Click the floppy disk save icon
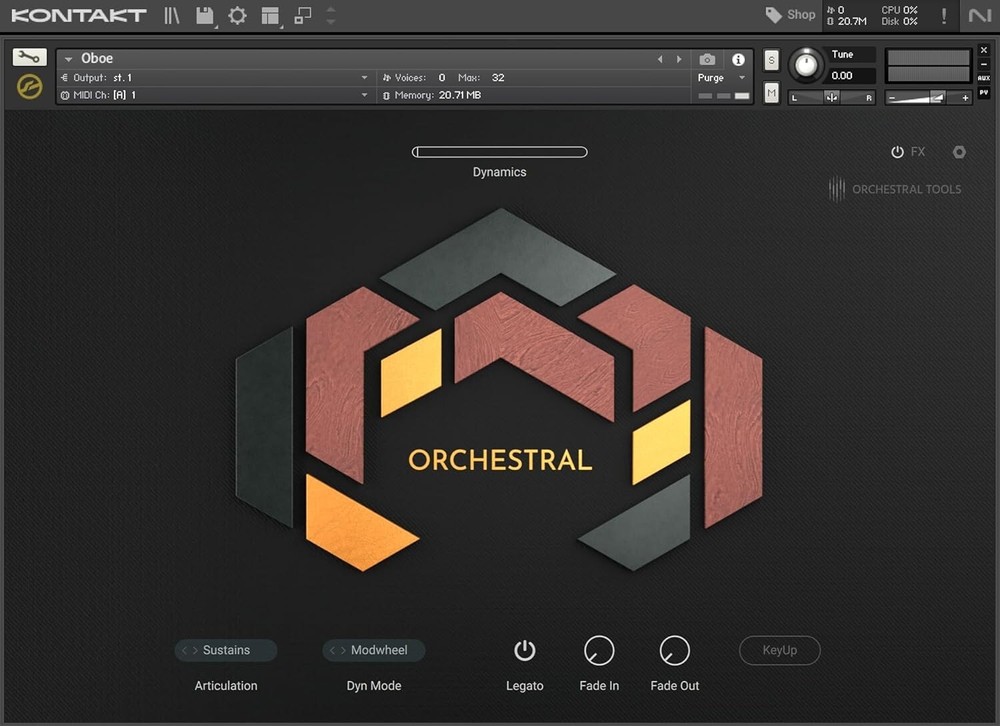The width and height of the screenshot is (1000, 726). pyautogui.click(x=205, y=15)
